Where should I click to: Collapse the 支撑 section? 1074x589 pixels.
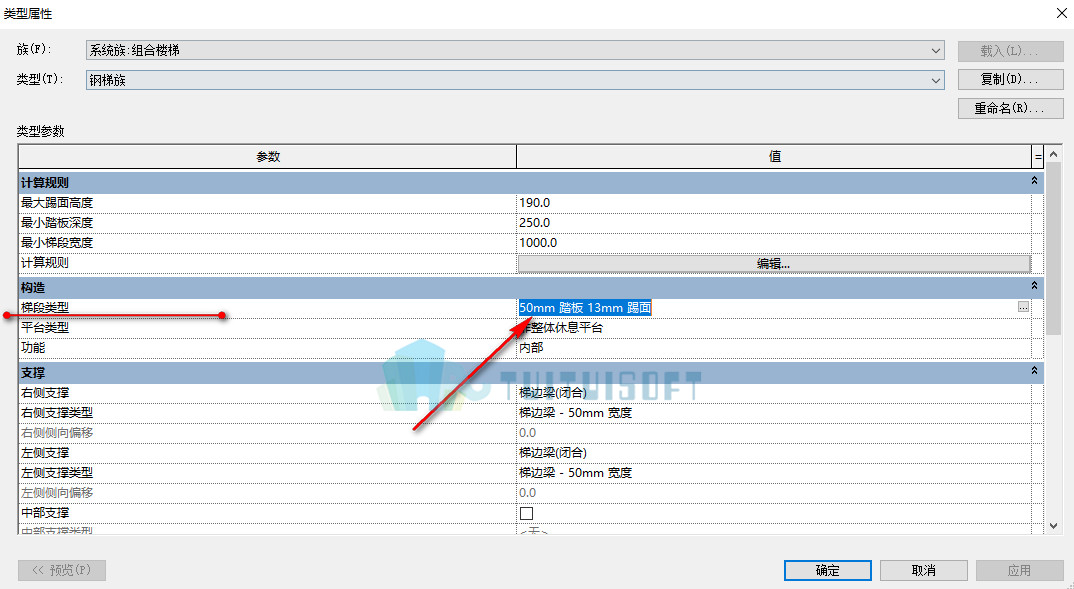pos(1034,371)
